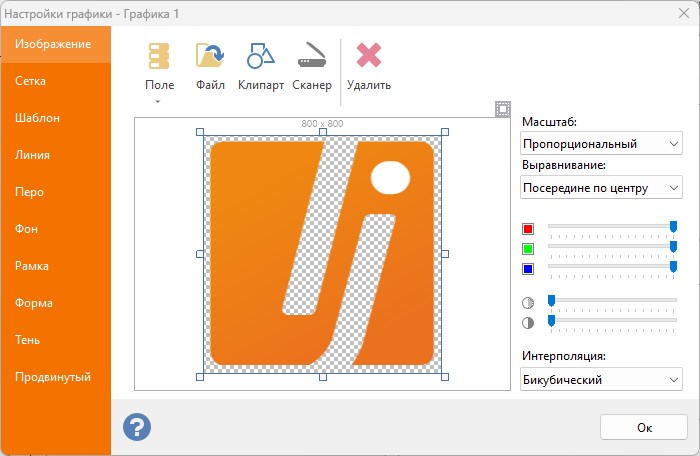
Task: Click the fit-frame icon above preview
Action: click(x=503, y=109)
